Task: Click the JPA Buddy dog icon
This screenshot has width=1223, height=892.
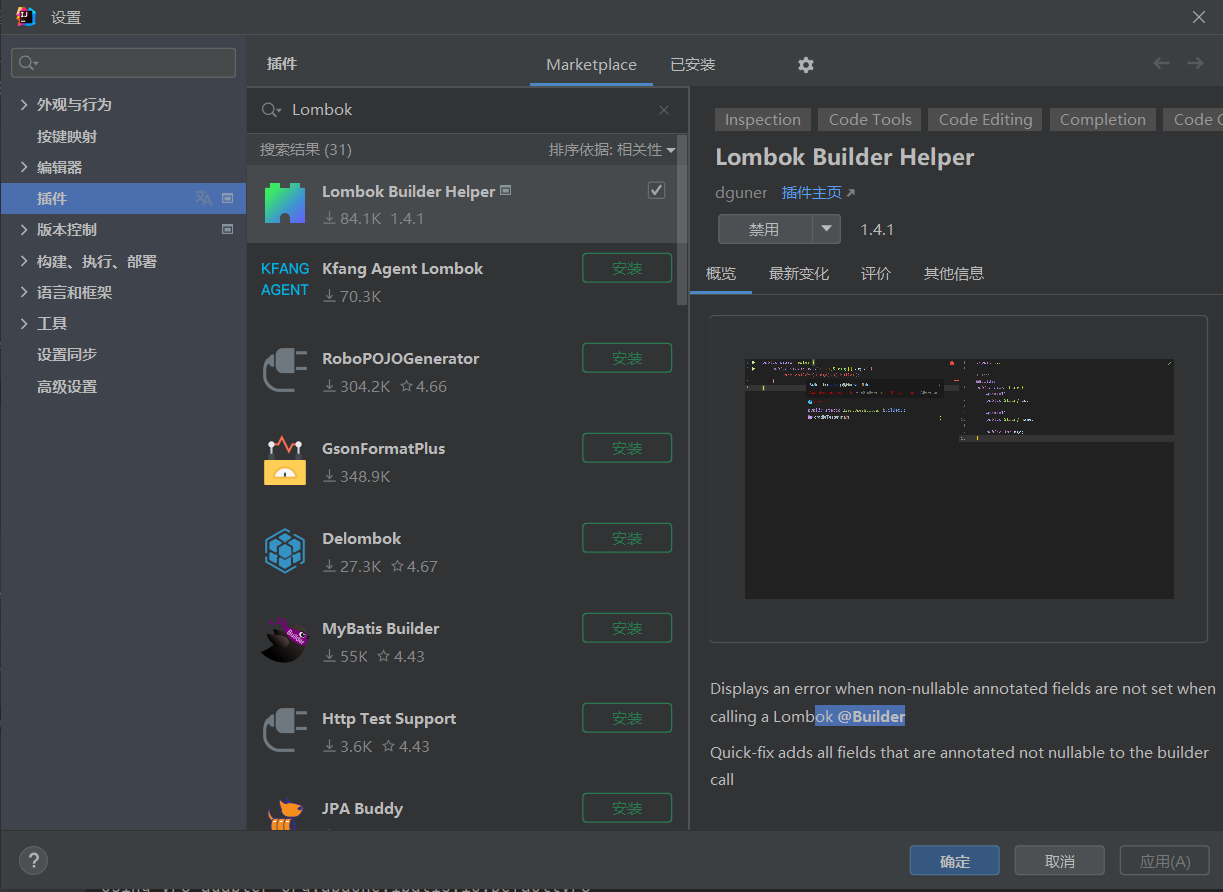Action: [x=285, y=813]
